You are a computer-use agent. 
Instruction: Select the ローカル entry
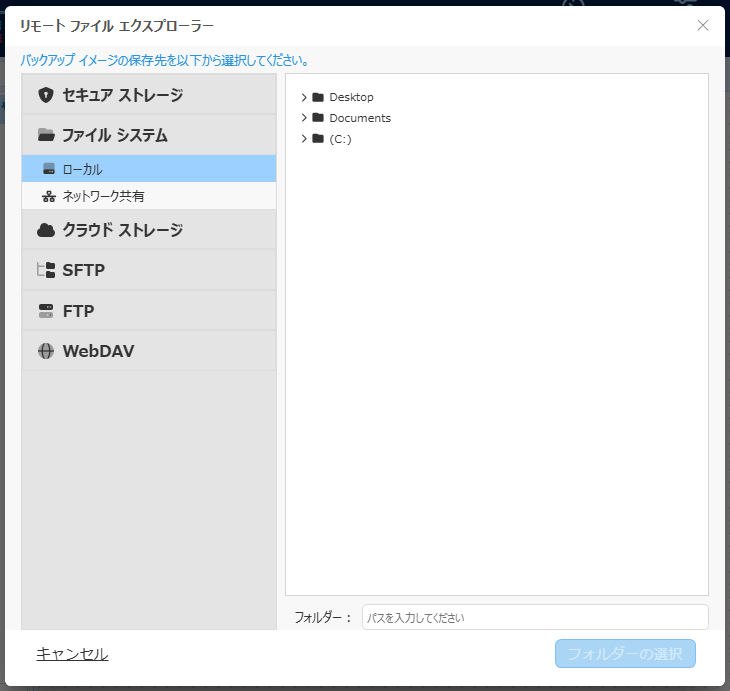(x=149, y=169)
